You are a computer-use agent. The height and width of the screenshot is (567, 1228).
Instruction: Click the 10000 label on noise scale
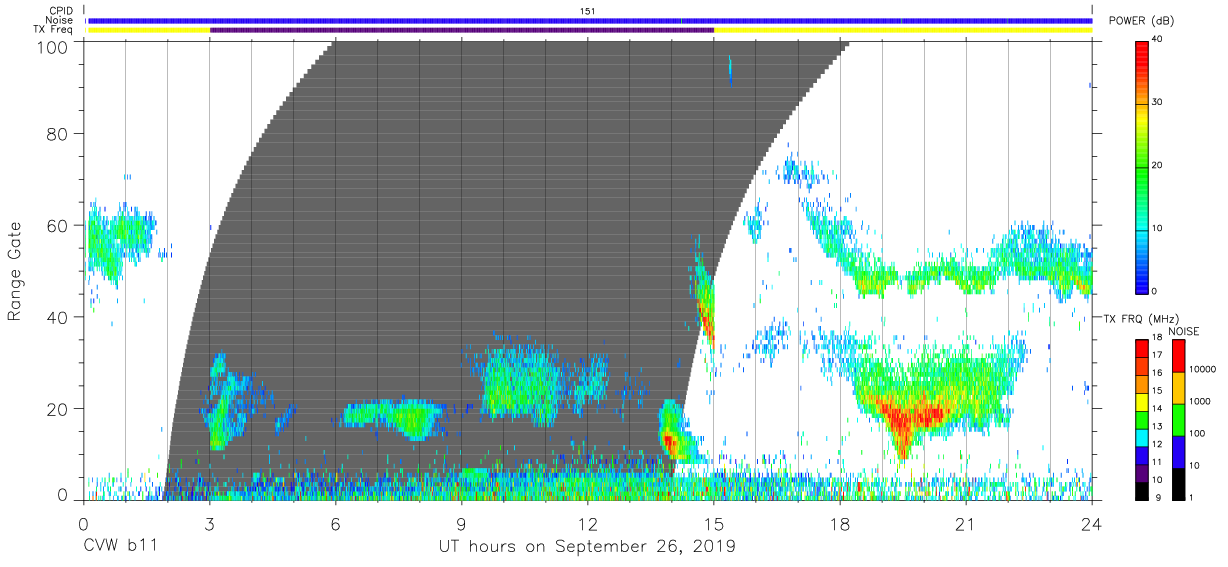(1202, 369)
